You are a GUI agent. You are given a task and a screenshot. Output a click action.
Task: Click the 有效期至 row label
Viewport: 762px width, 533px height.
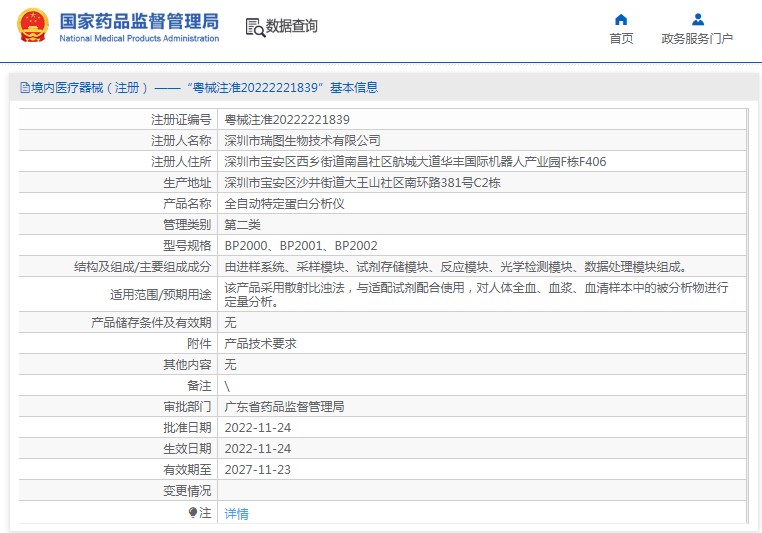(x=187, y=470)
